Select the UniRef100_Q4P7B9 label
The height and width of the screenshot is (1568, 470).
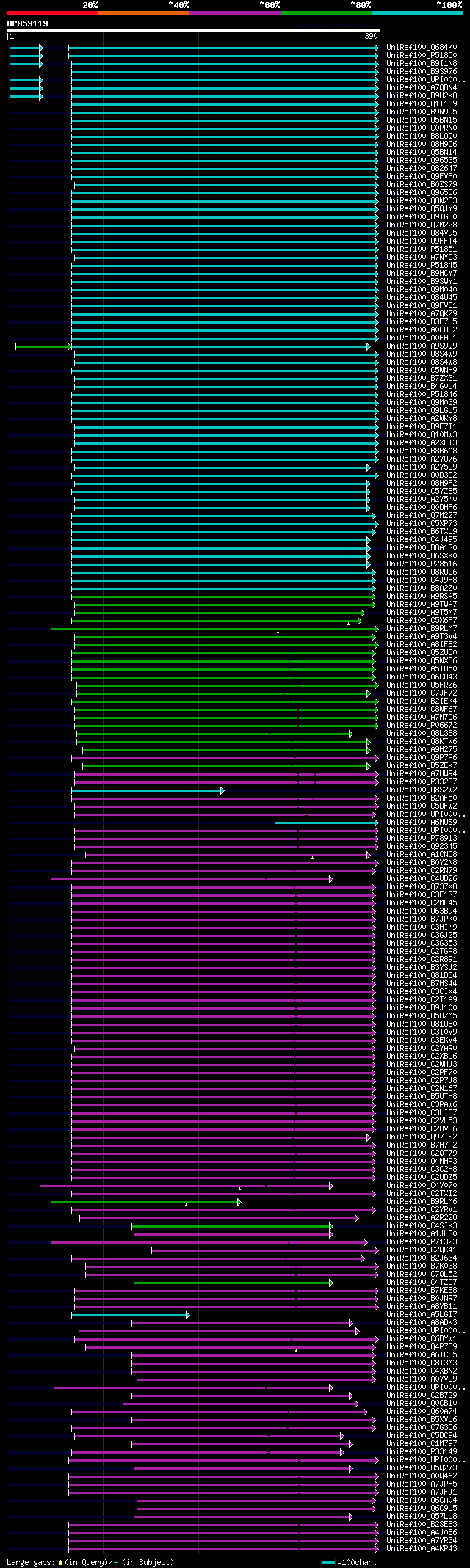pos(422,1347)
